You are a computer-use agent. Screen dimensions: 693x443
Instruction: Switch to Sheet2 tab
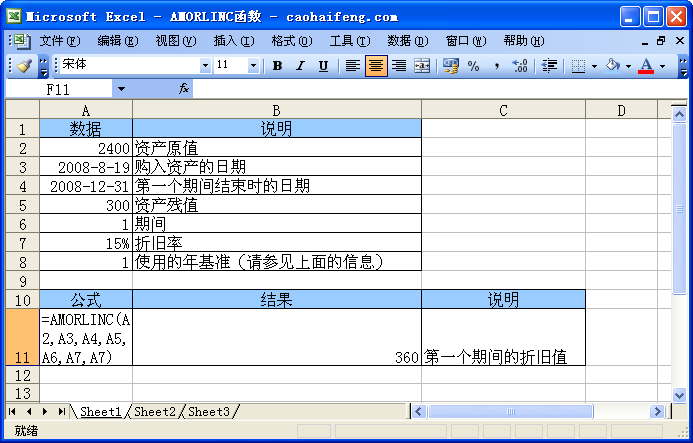(x=154, y=412)
